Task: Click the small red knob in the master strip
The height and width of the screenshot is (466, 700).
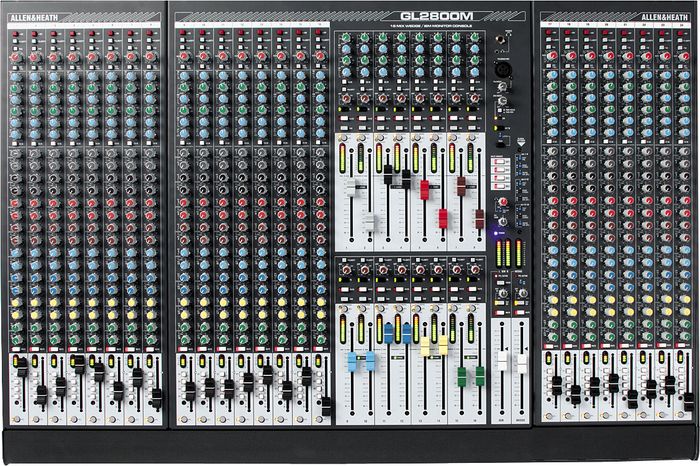Action: tap(503, 202)
